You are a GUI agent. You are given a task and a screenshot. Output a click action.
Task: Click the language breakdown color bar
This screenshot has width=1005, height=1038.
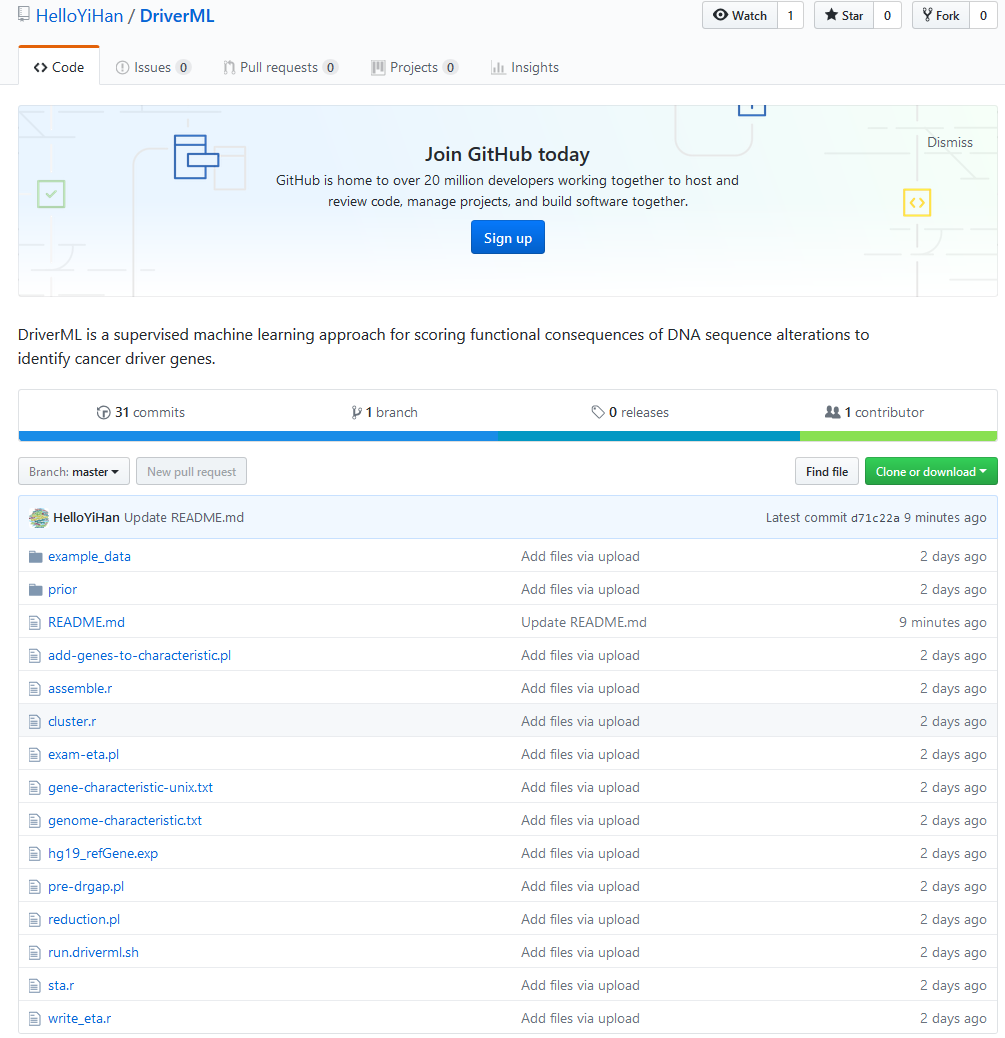(507, 436)
